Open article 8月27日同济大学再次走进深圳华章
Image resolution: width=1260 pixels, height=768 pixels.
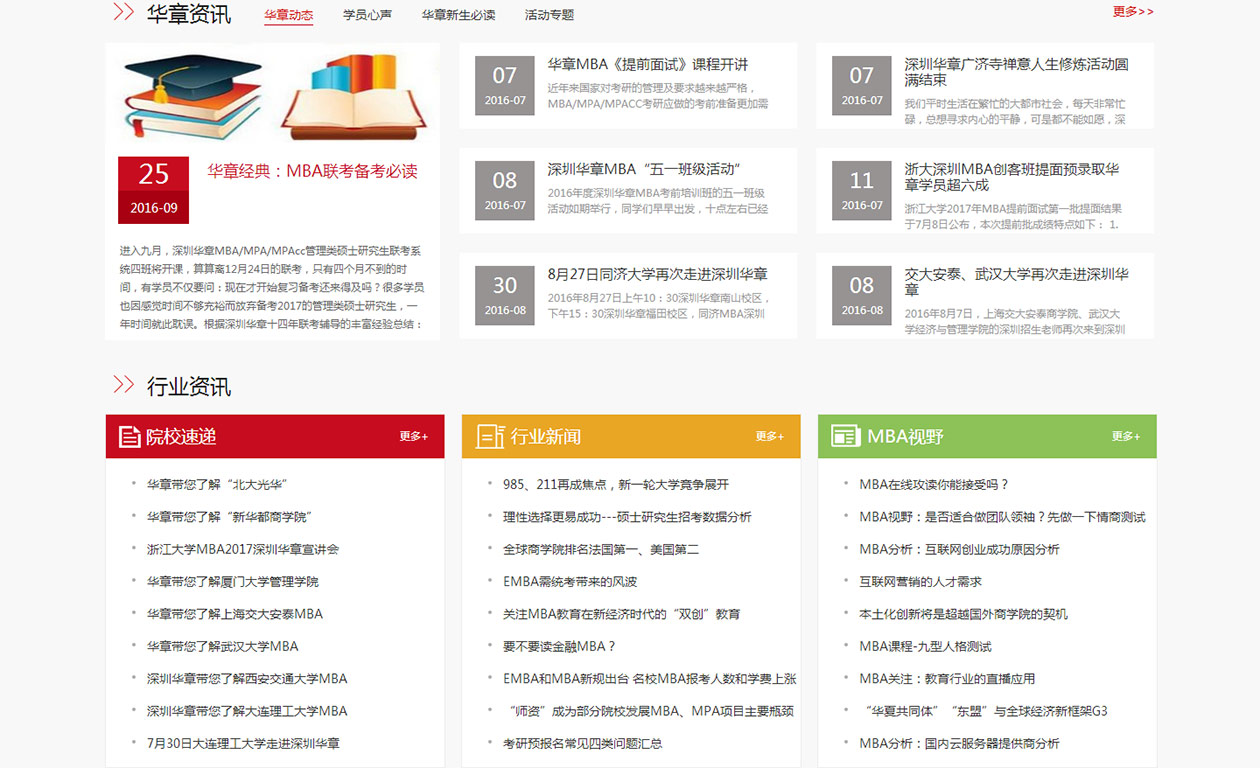click(658, 274)
